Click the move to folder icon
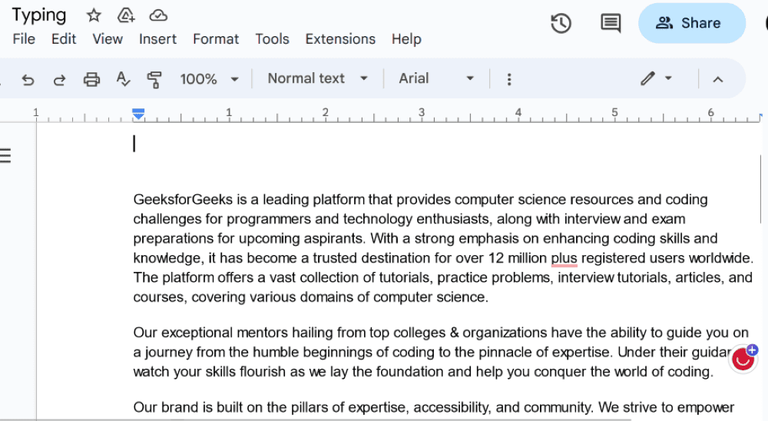The width and height of the screenshot is (768, 421). point(126,15)
